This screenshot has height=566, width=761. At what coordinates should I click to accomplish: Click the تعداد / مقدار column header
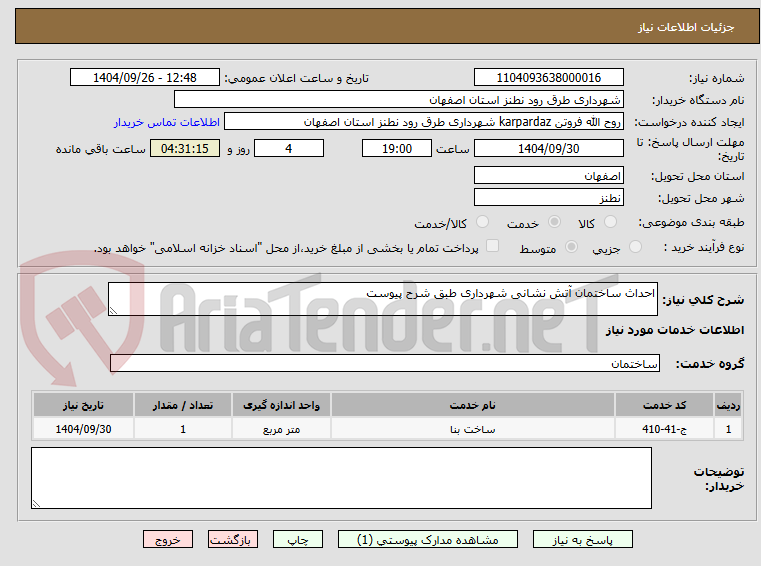pos(183,405)
